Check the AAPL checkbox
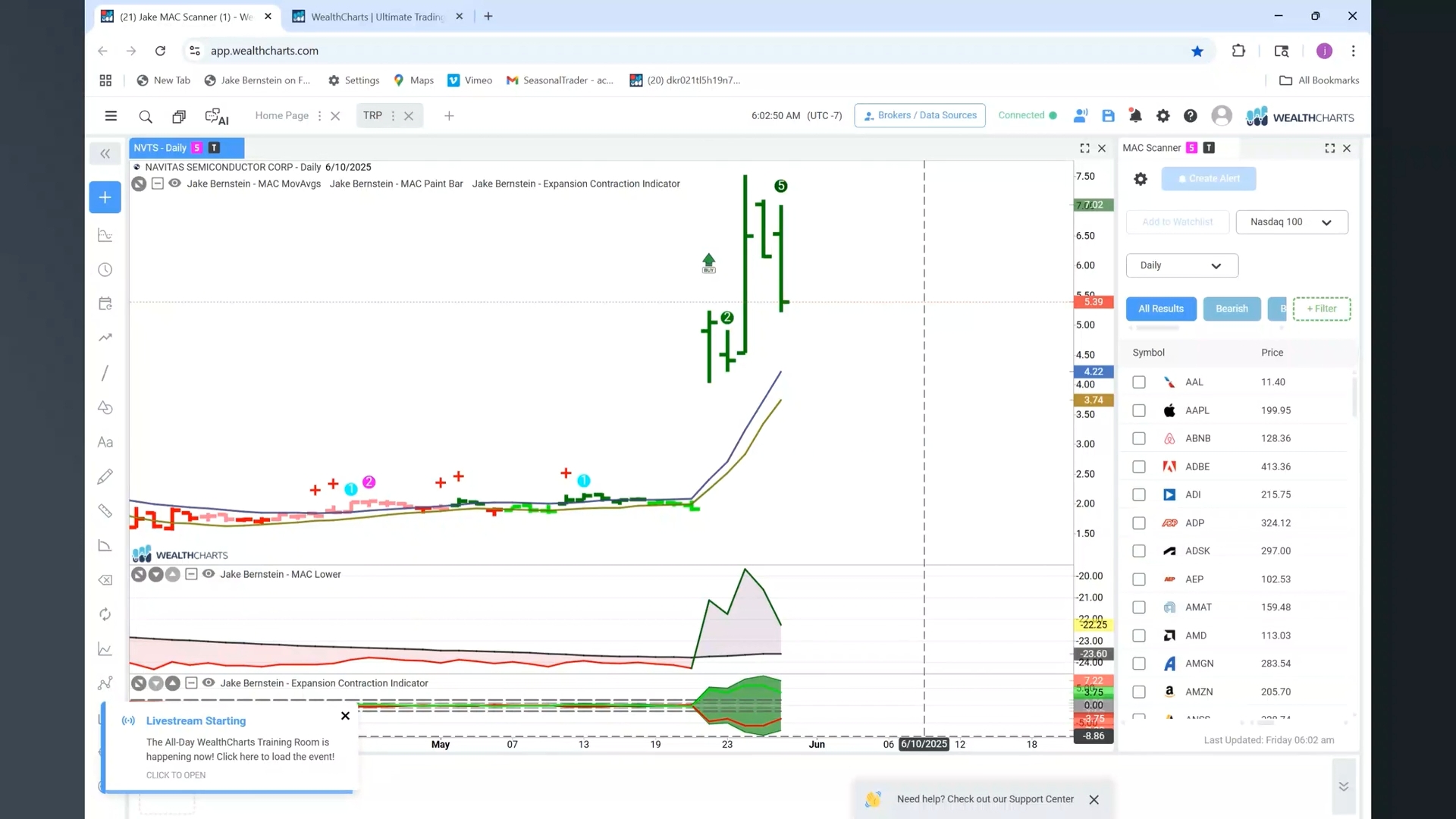 (x=1139, y=410)
